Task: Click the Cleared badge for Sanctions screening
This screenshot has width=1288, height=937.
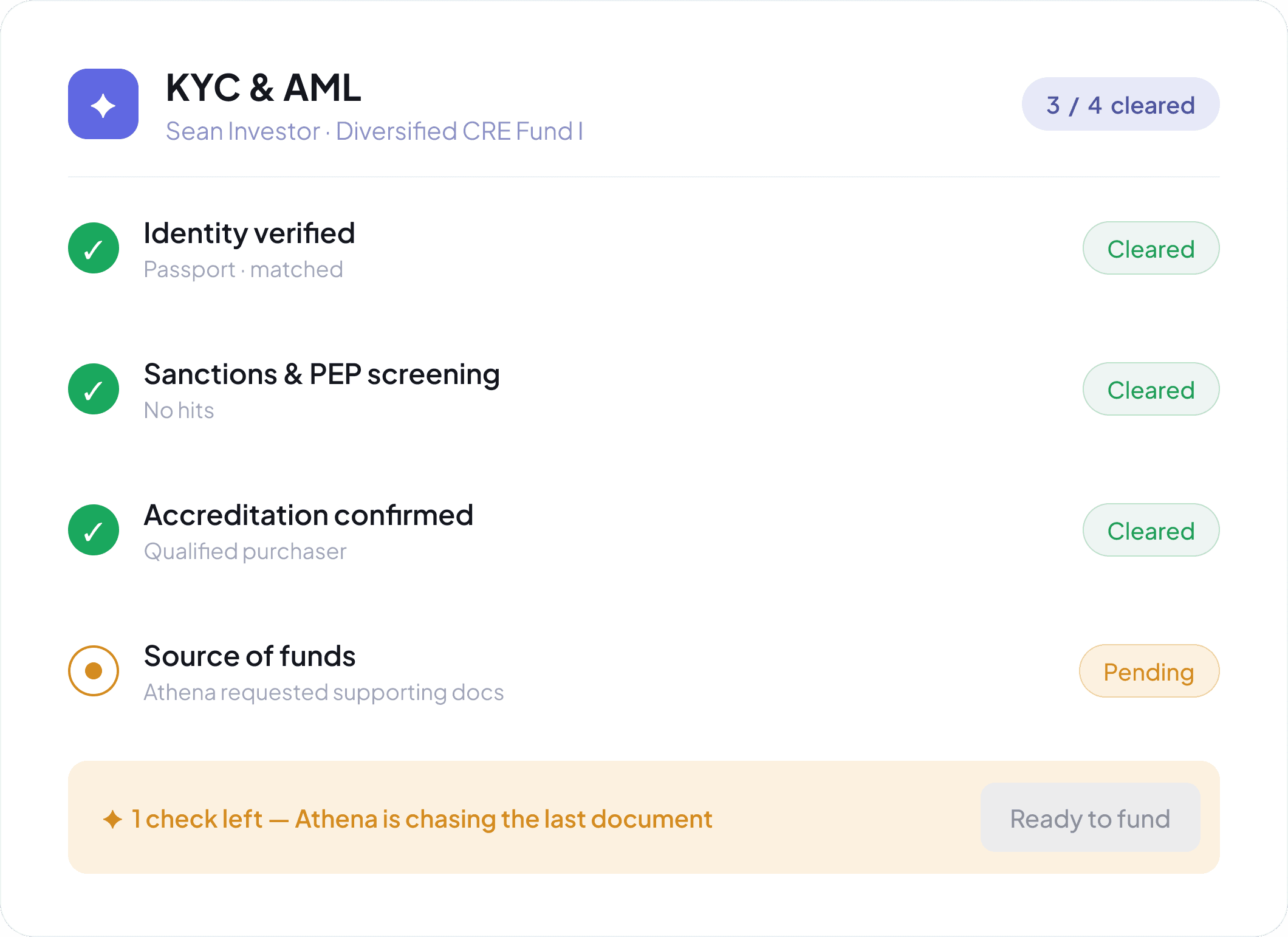Action: coord(1151,389)
